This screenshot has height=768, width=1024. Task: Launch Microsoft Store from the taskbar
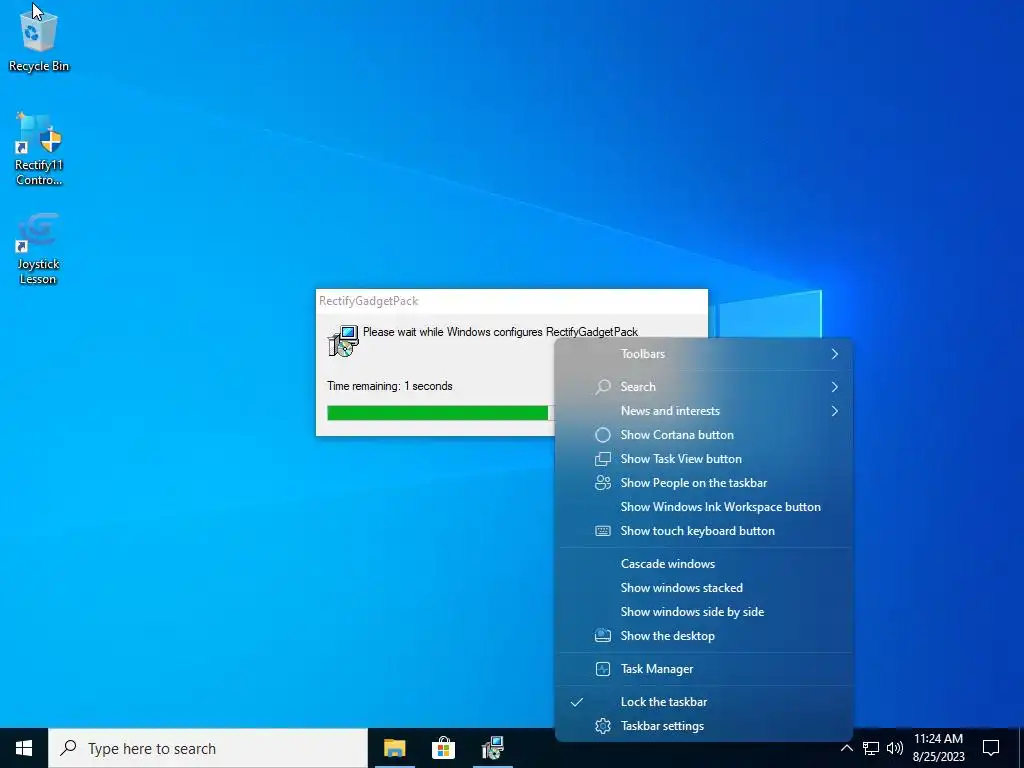click(443, 748)
